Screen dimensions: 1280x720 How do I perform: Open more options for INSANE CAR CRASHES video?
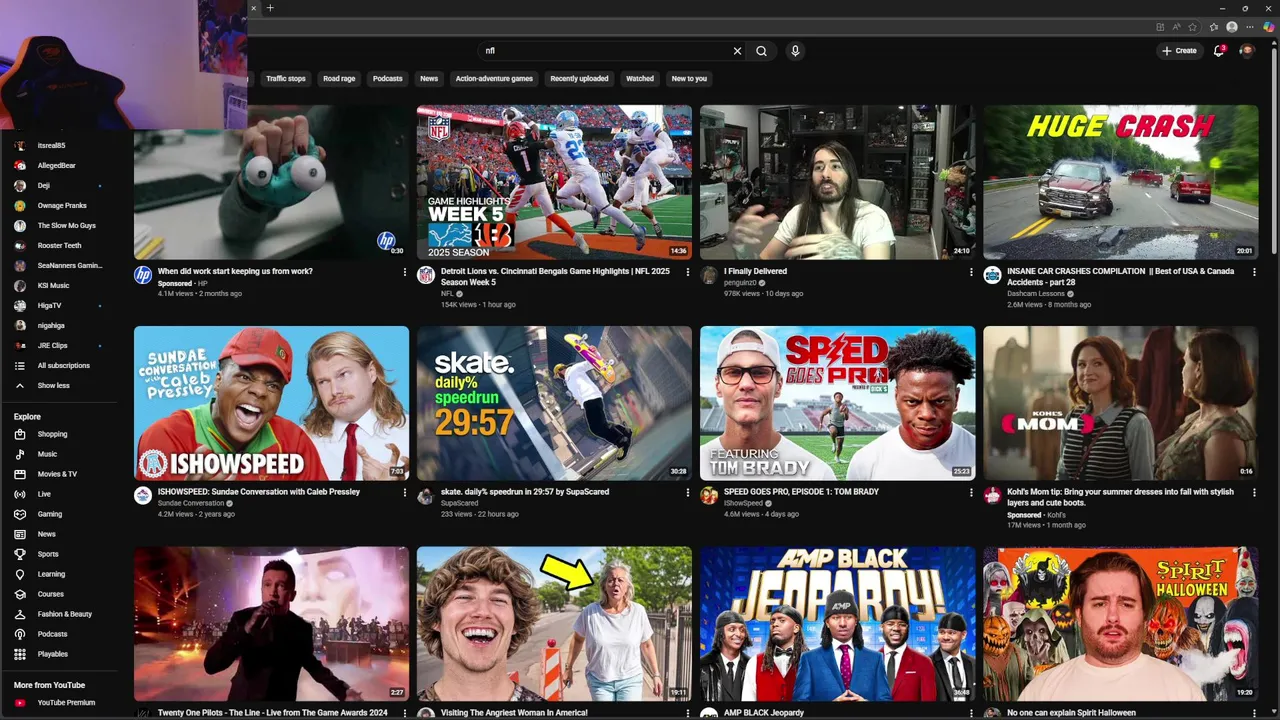pyautogui.click(x=1254, y=272)
